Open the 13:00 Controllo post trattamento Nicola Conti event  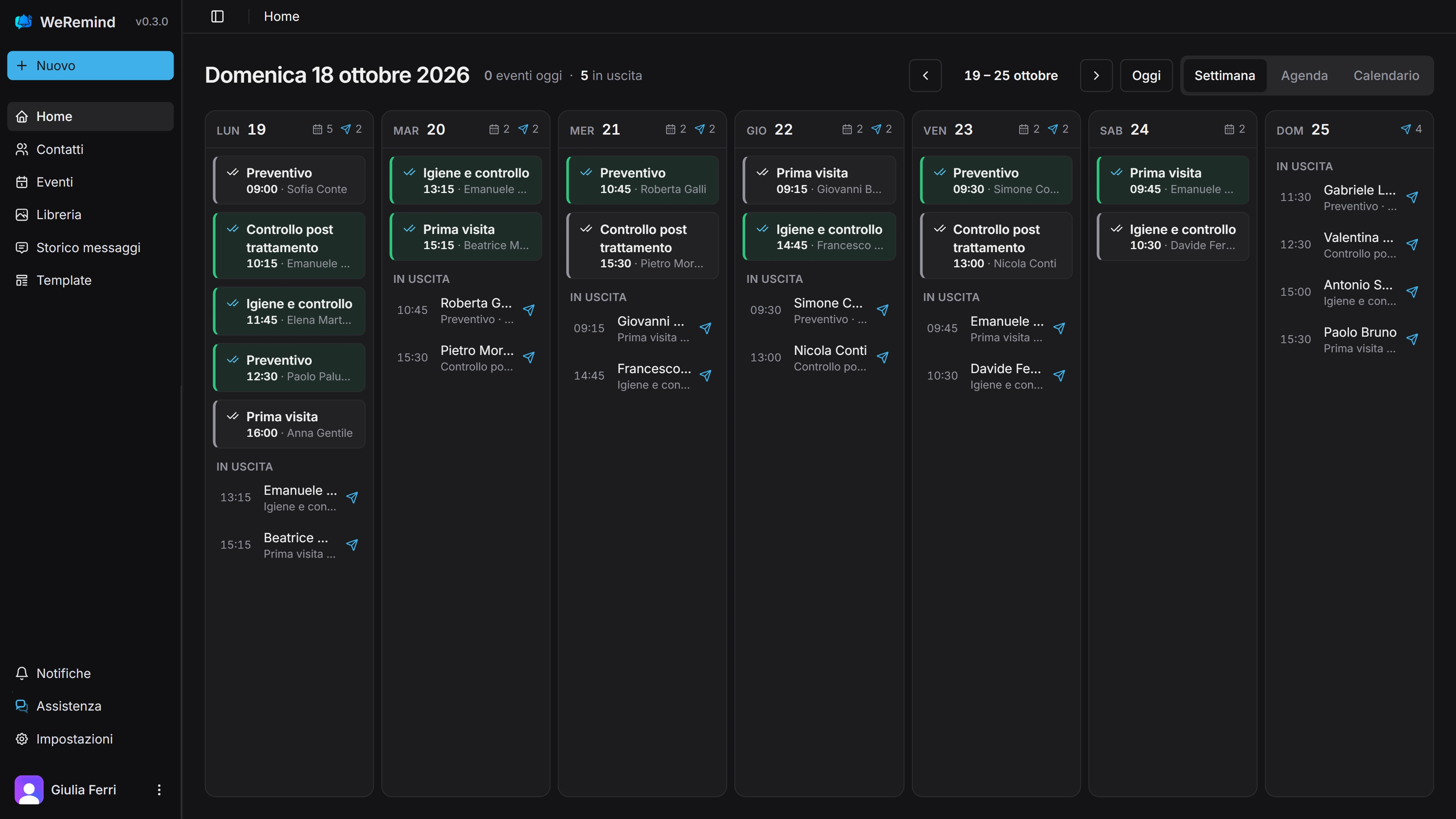pyautogui.click(x=996, y=245)
